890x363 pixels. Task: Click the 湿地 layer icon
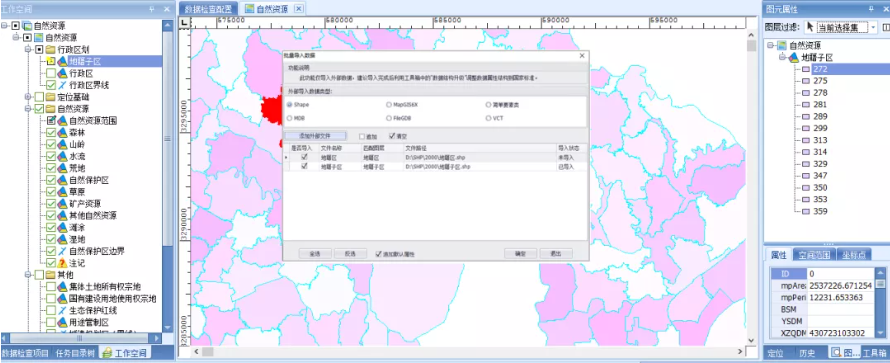click(x=62, y=239)
